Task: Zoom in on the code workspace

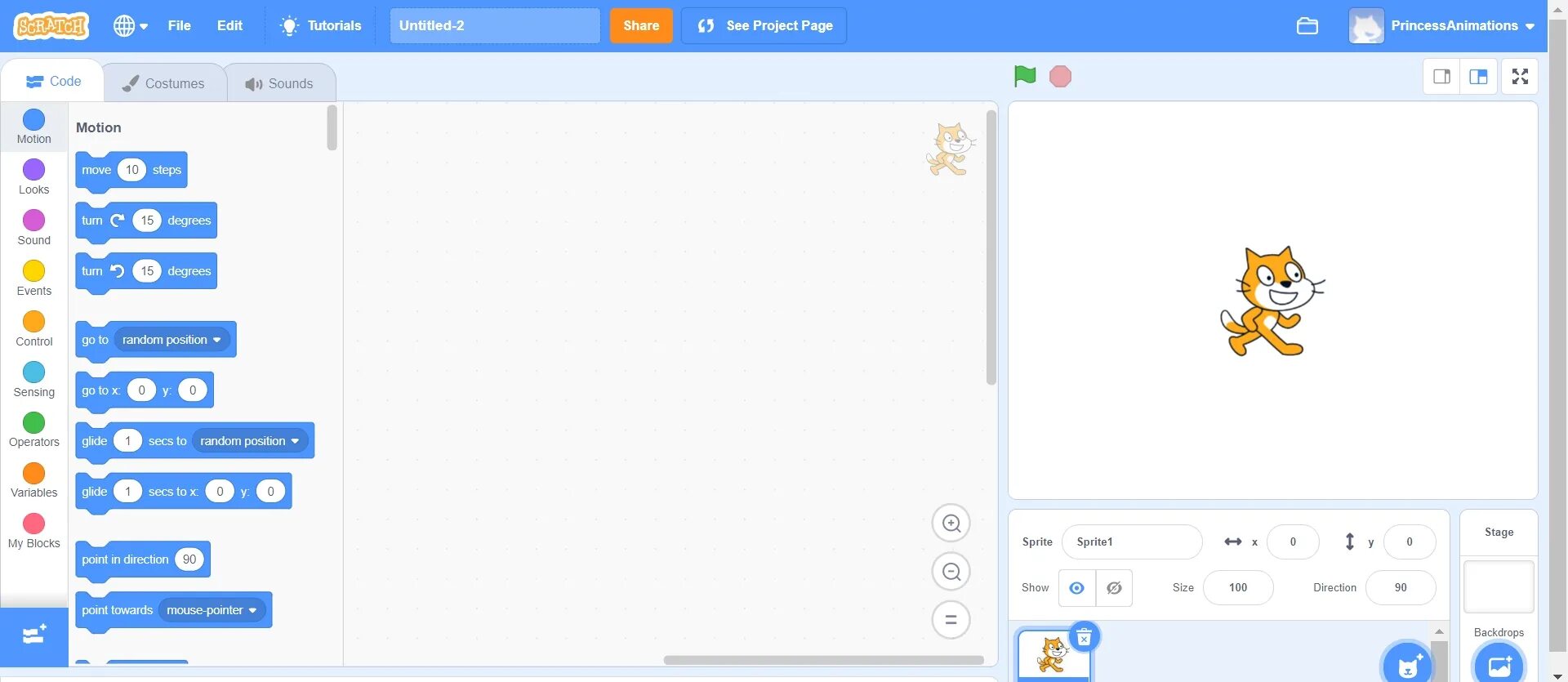Action: [x=951, y=524]
